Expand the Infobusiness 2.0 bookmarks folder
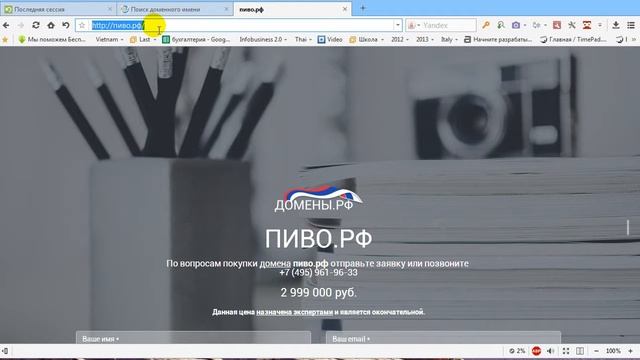Screen dimensions: 640x360 tap(263, 40)
